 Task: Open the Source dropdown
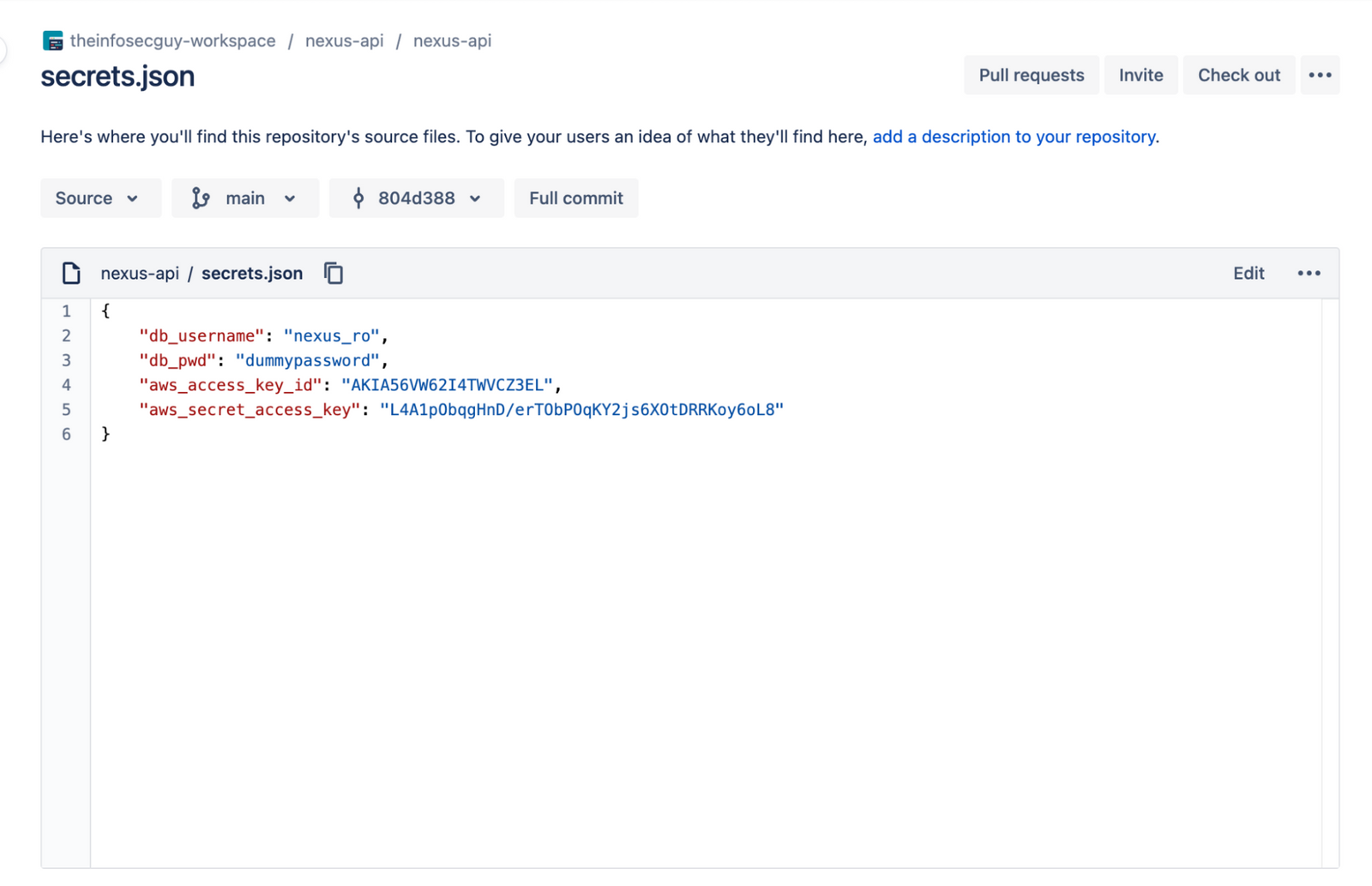click(100, 198)
